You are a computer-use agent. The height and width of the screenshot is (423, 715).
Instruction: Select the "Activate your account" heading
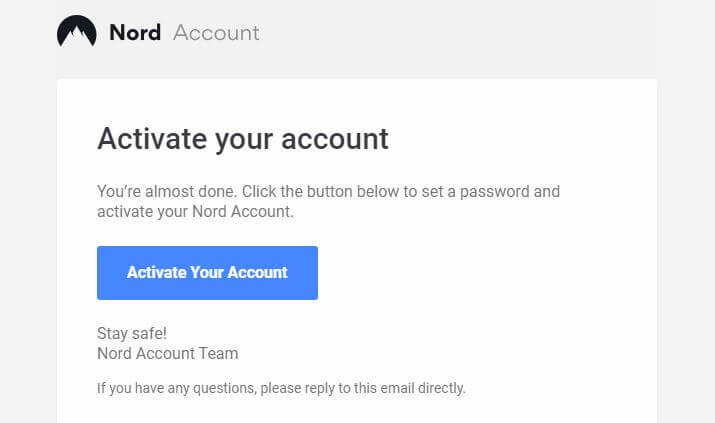coord(243,139)
